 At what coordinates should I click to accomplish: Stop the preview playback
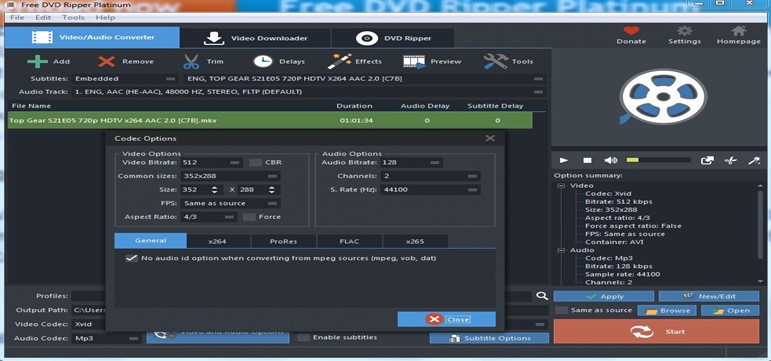[587, 160]
